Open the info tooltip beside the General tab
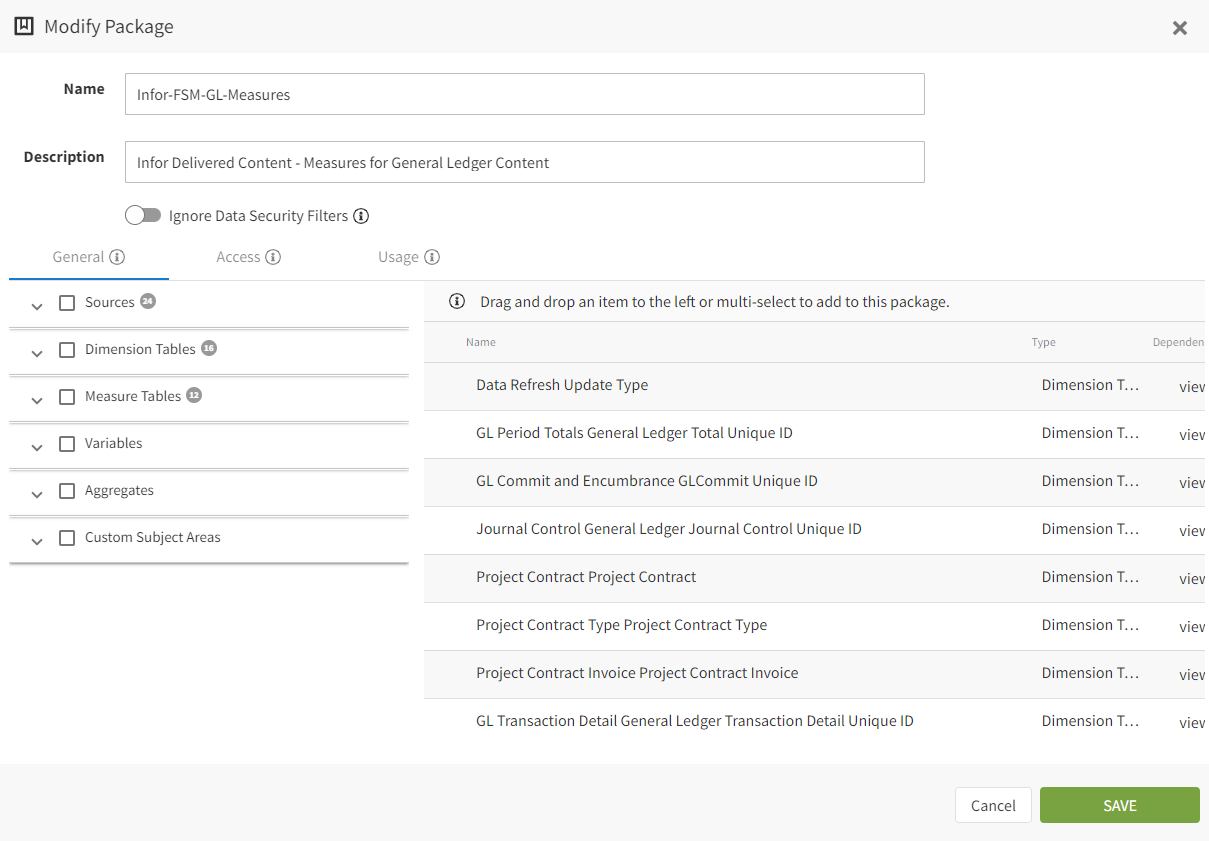Viewport: 1209px width, 841px height. (119, 256)
